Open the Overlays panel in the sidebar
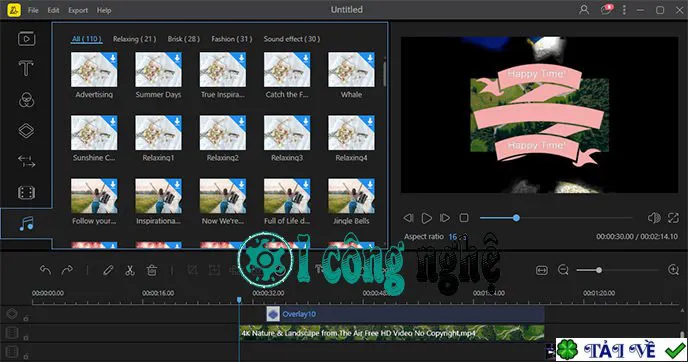 26,131
